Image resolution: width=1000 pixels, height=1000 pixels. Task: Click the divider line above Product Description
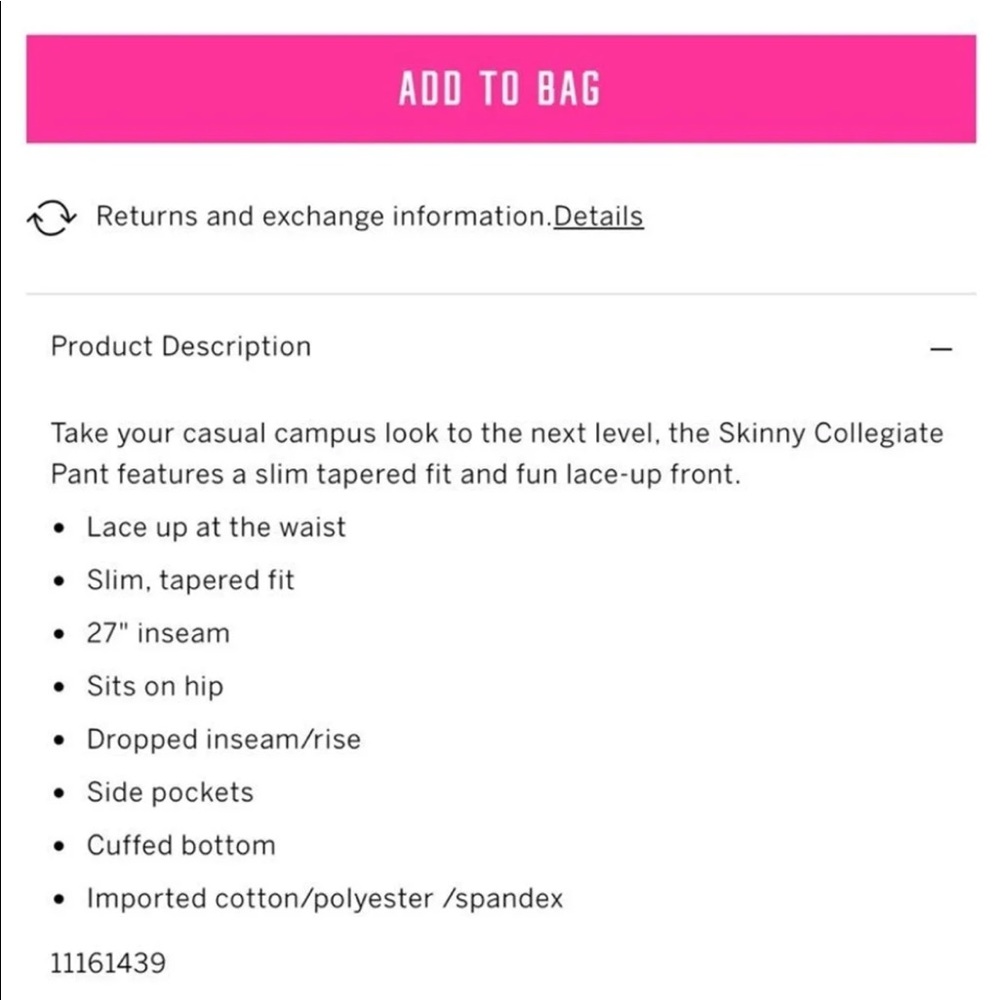coord(500,294)
